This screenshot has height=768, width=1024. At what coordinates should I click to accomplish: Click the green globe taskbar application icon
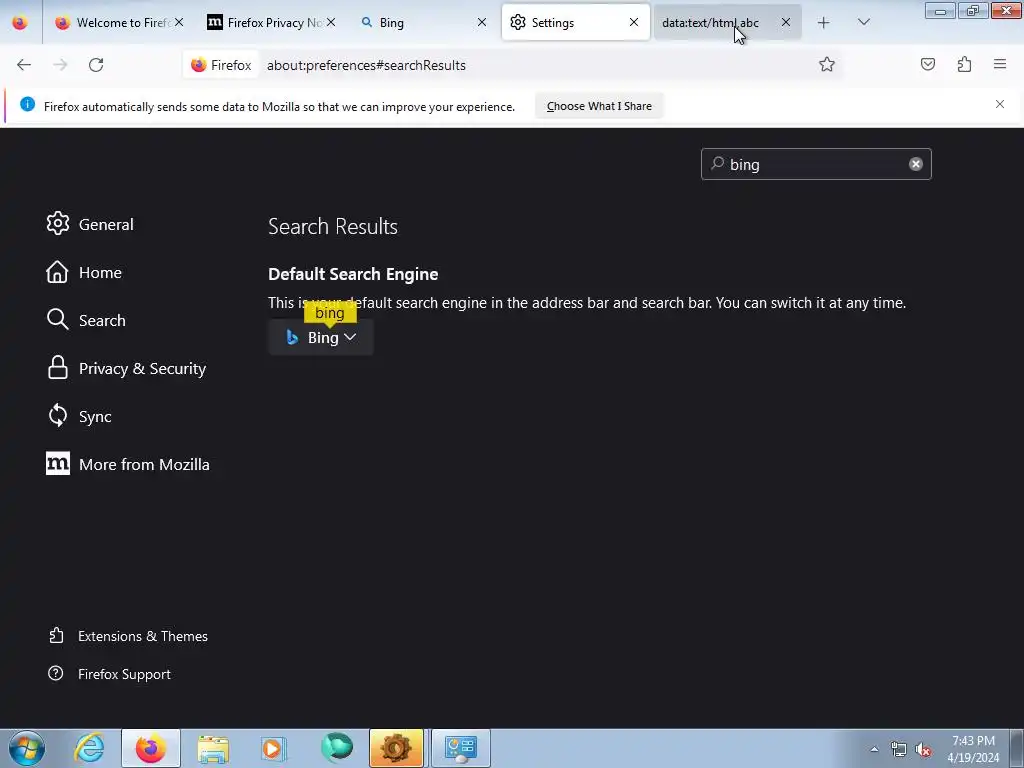[336, 748]
